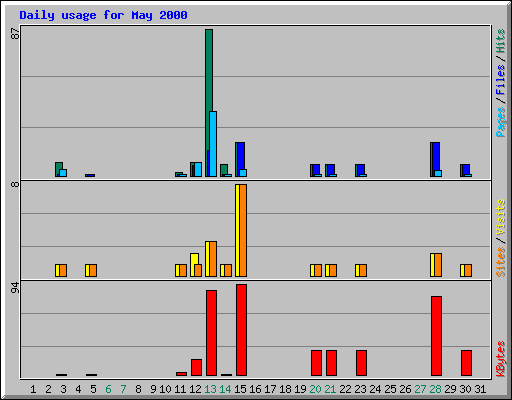The height and width of the screenshot is (400, 512).
Task: Click green day label "20"
Action: tap(315, 389)
